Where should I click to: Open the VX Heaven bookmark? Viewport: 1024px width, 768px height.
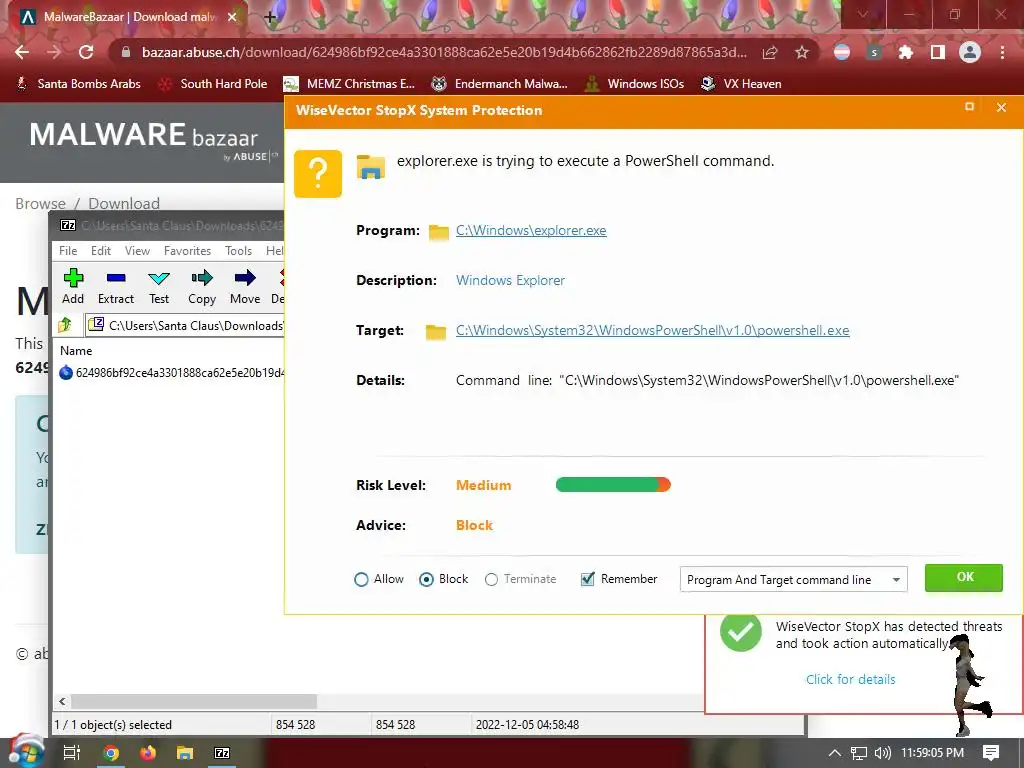click(741, 84)
